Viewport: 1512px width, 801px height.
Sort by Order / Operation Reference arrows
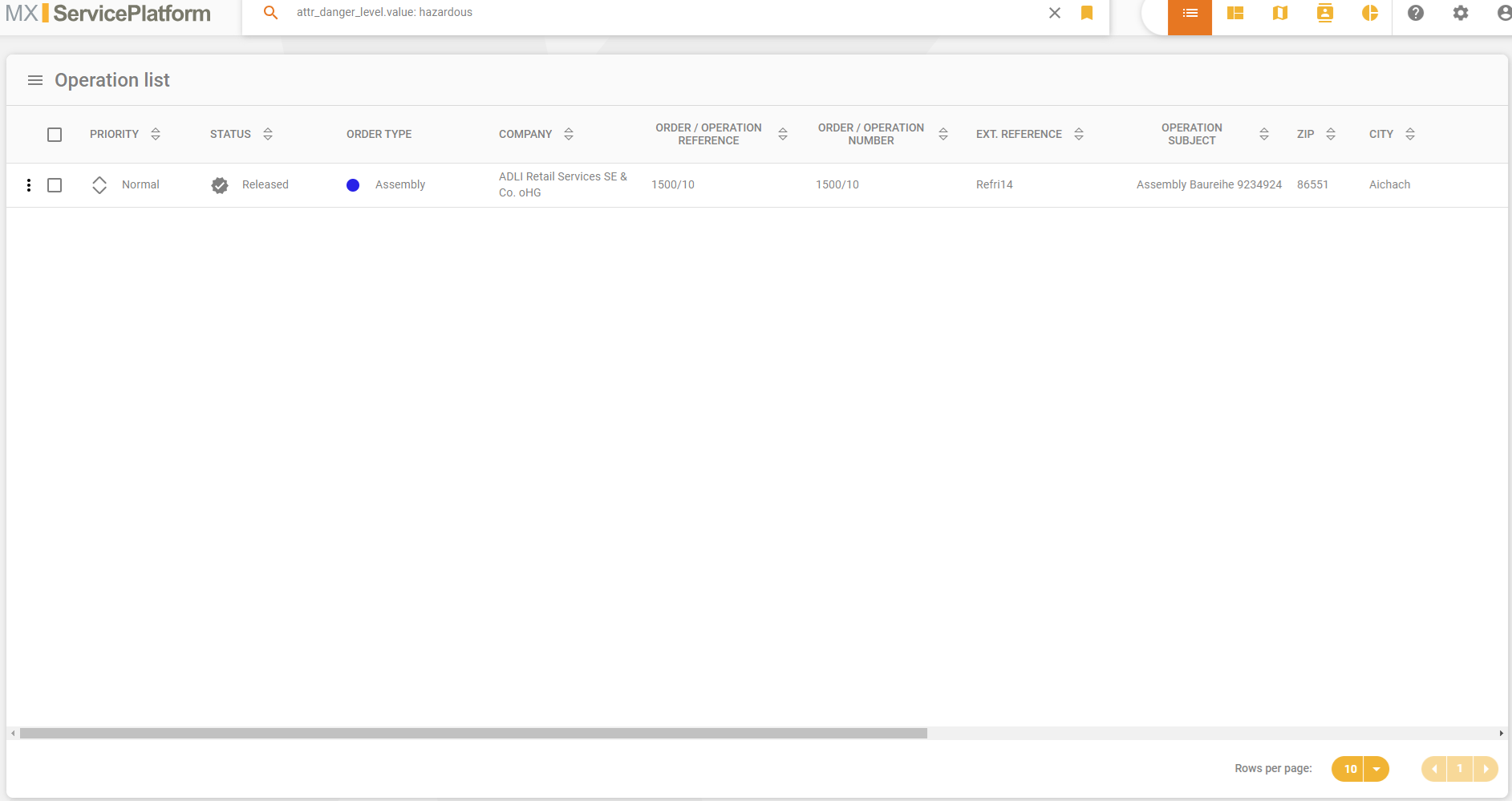coord(783,134)
